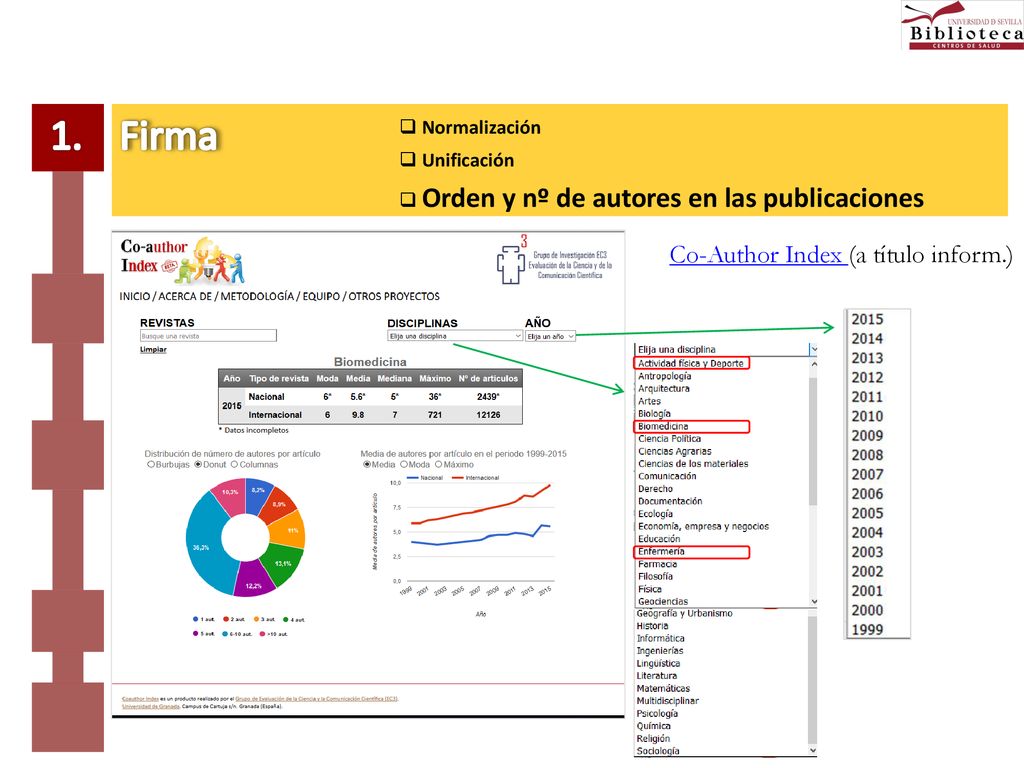
Task: Click the upper discipline list scrollbar
Action: click(x=813, y=441)
